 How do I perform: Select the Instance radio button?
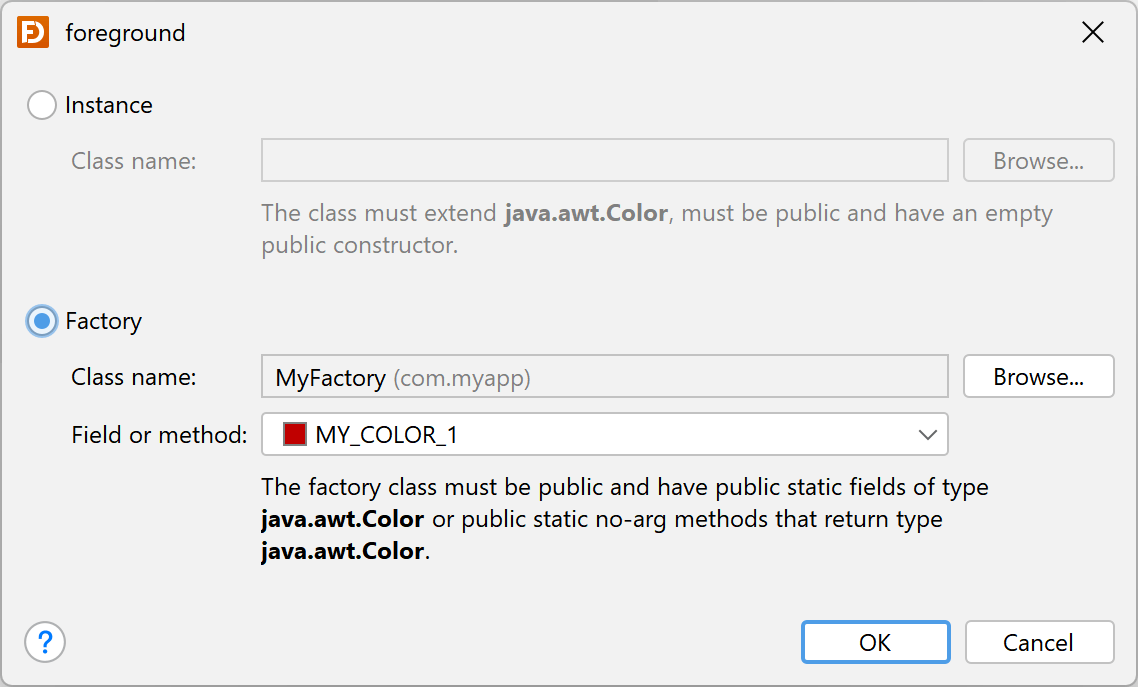[x=41, y=105]
